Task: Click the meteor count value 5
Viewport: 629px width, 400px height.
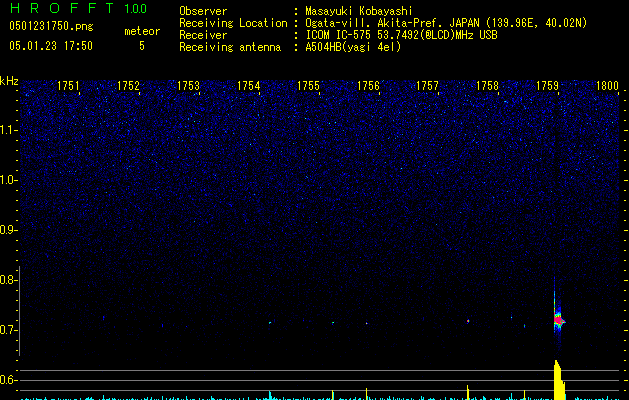Action: 142,46
